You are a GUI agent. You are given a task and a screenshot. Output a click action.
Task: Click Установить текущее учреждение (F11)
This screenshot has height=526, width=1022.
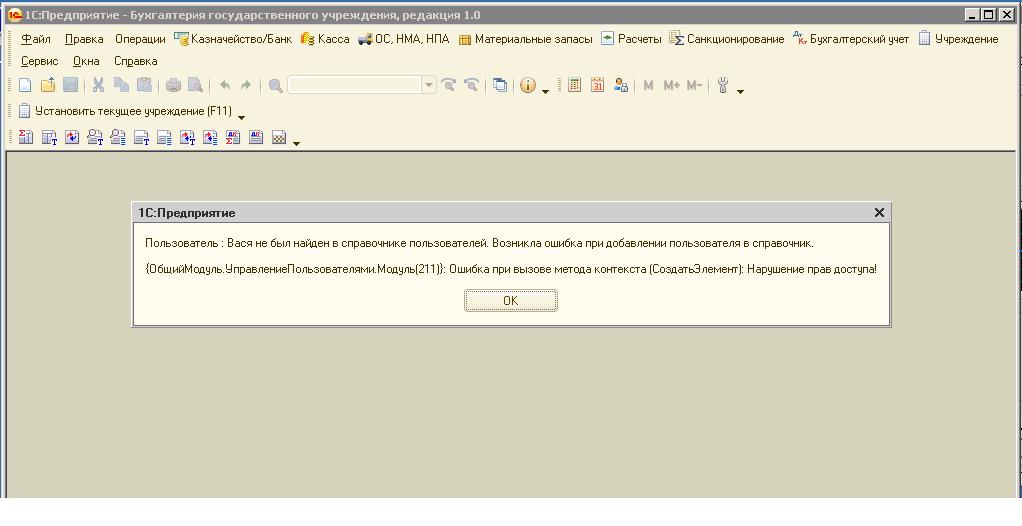tap(124, 111)
